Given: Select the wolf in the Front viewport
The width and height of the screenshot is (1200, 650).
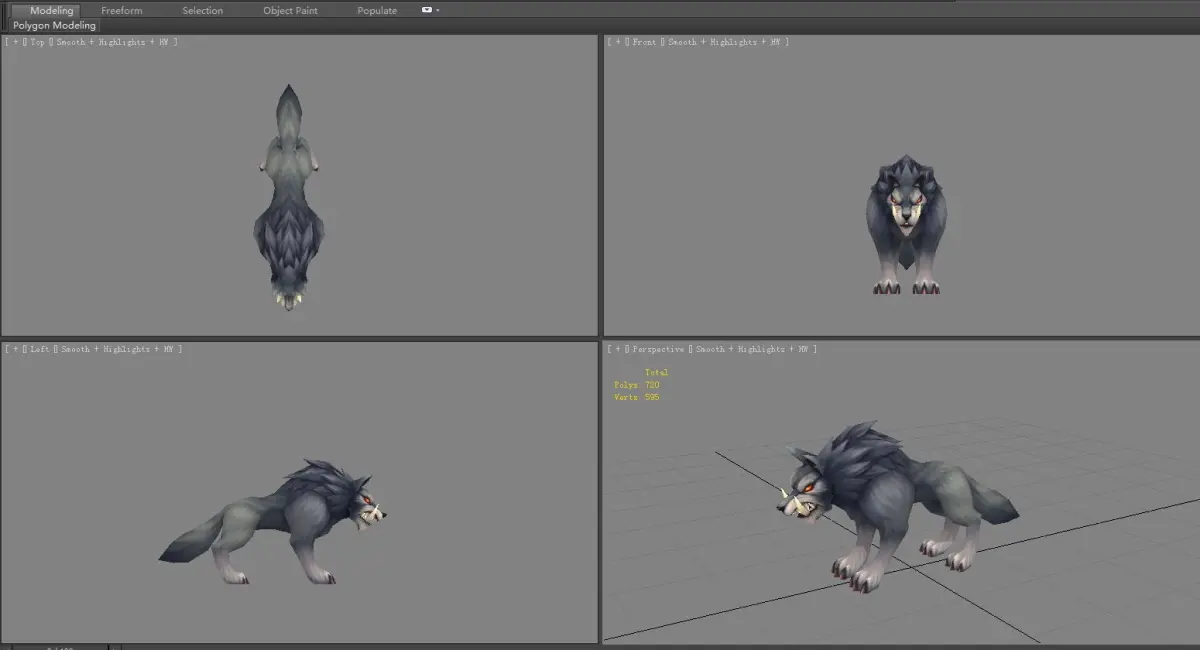Looking at the screenshot, I should [x=905, y=225].
